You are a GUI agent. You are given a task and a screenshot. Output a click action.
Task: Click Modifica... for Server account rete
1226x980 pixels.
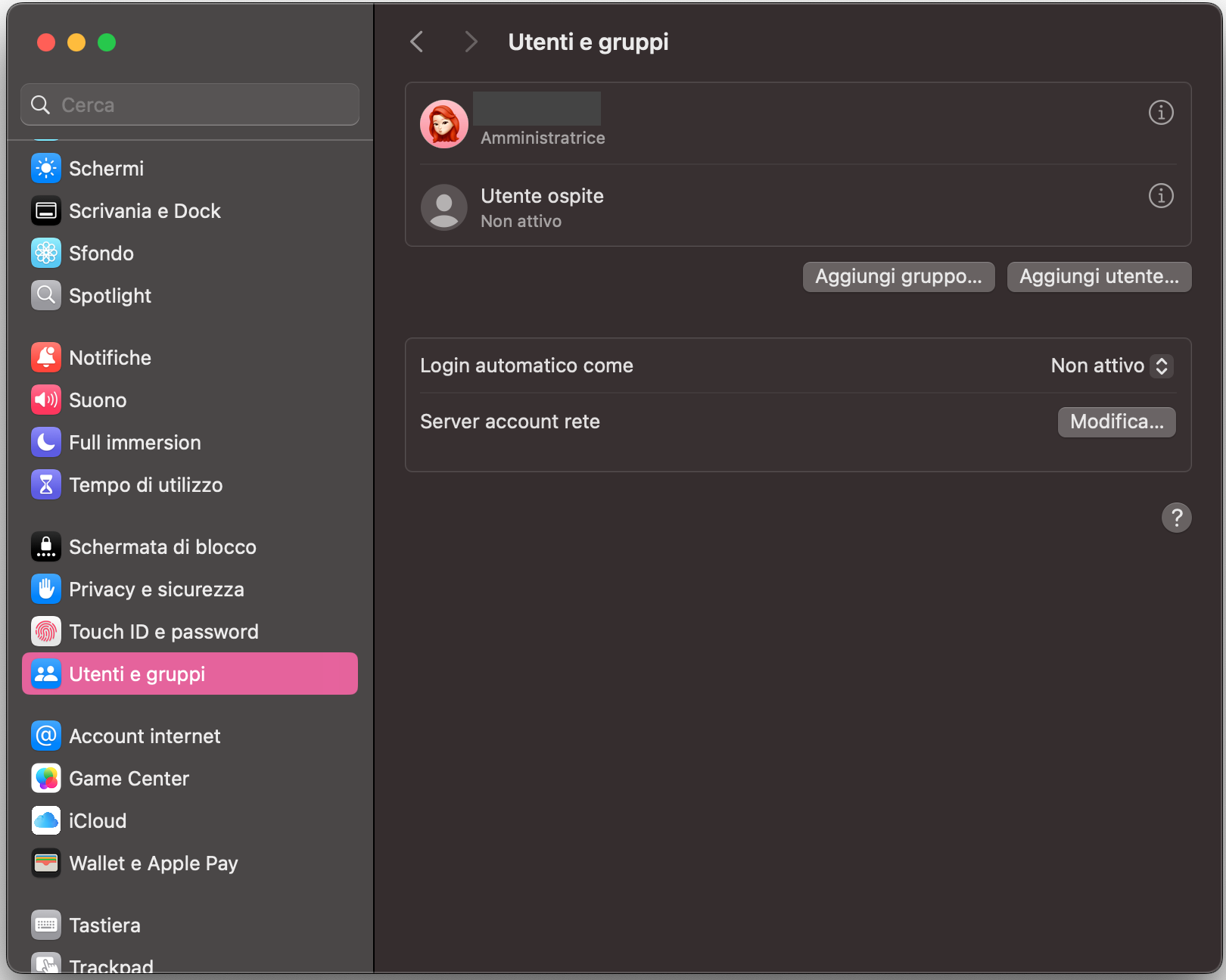point(1117,422)
